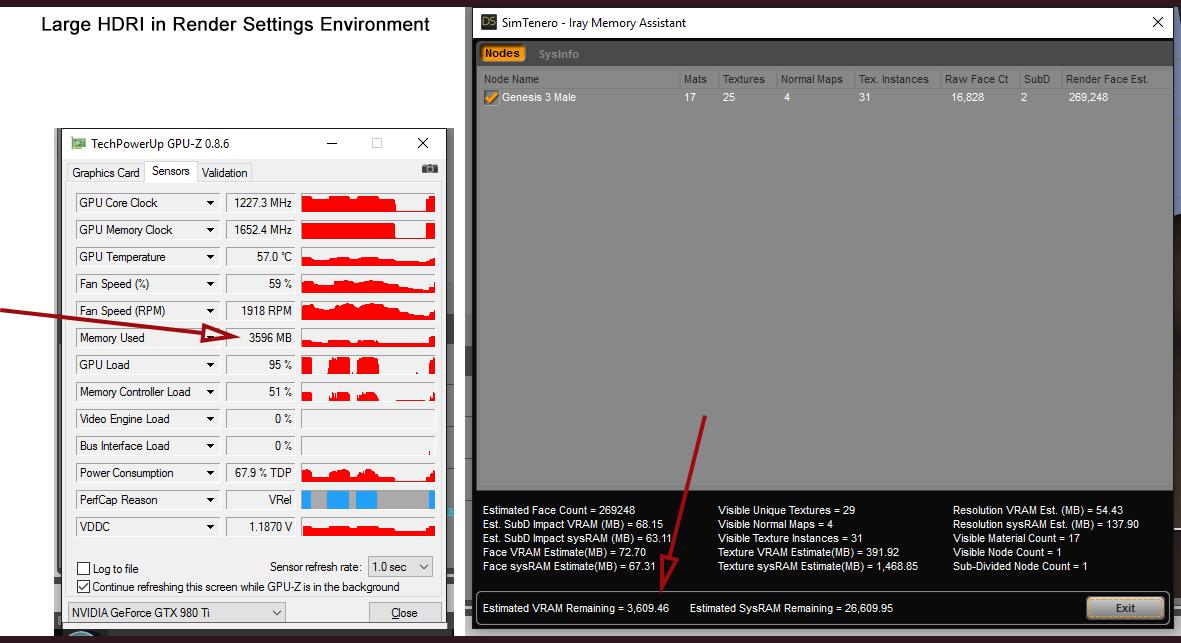Screen dimensions: 1181x643
Task: Open the Fan Speed (RPM) sensor dropdown
Action: tap(210, 311)
